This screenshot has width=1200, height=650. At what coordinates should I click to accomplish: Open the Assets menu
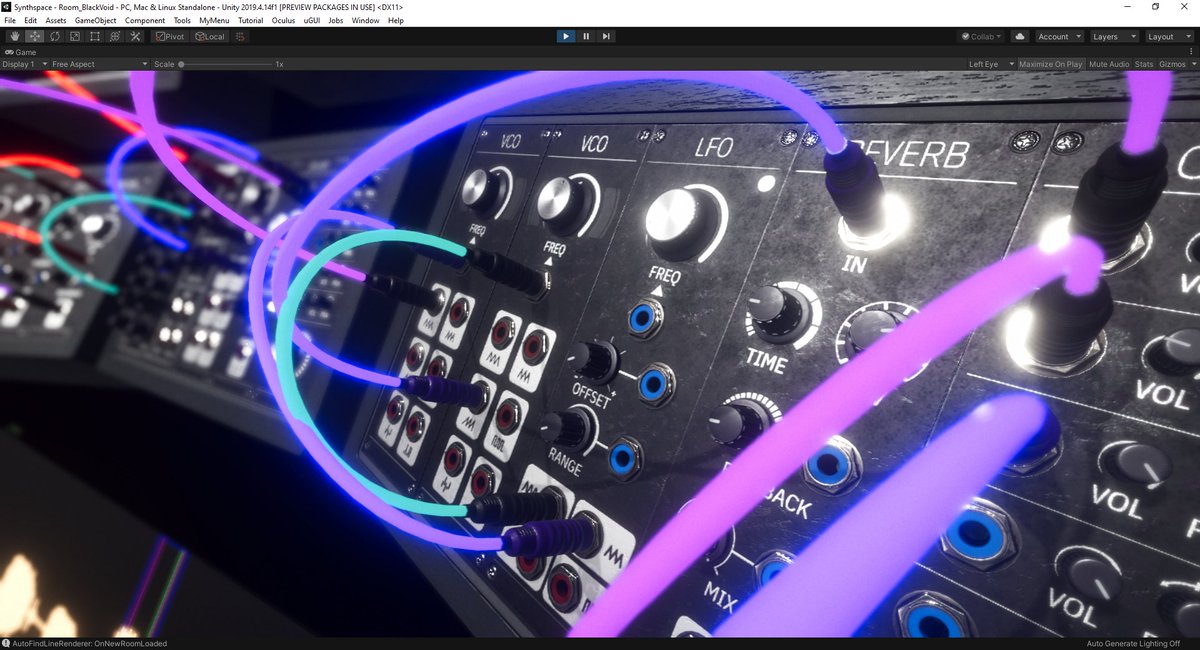point(56,20)
